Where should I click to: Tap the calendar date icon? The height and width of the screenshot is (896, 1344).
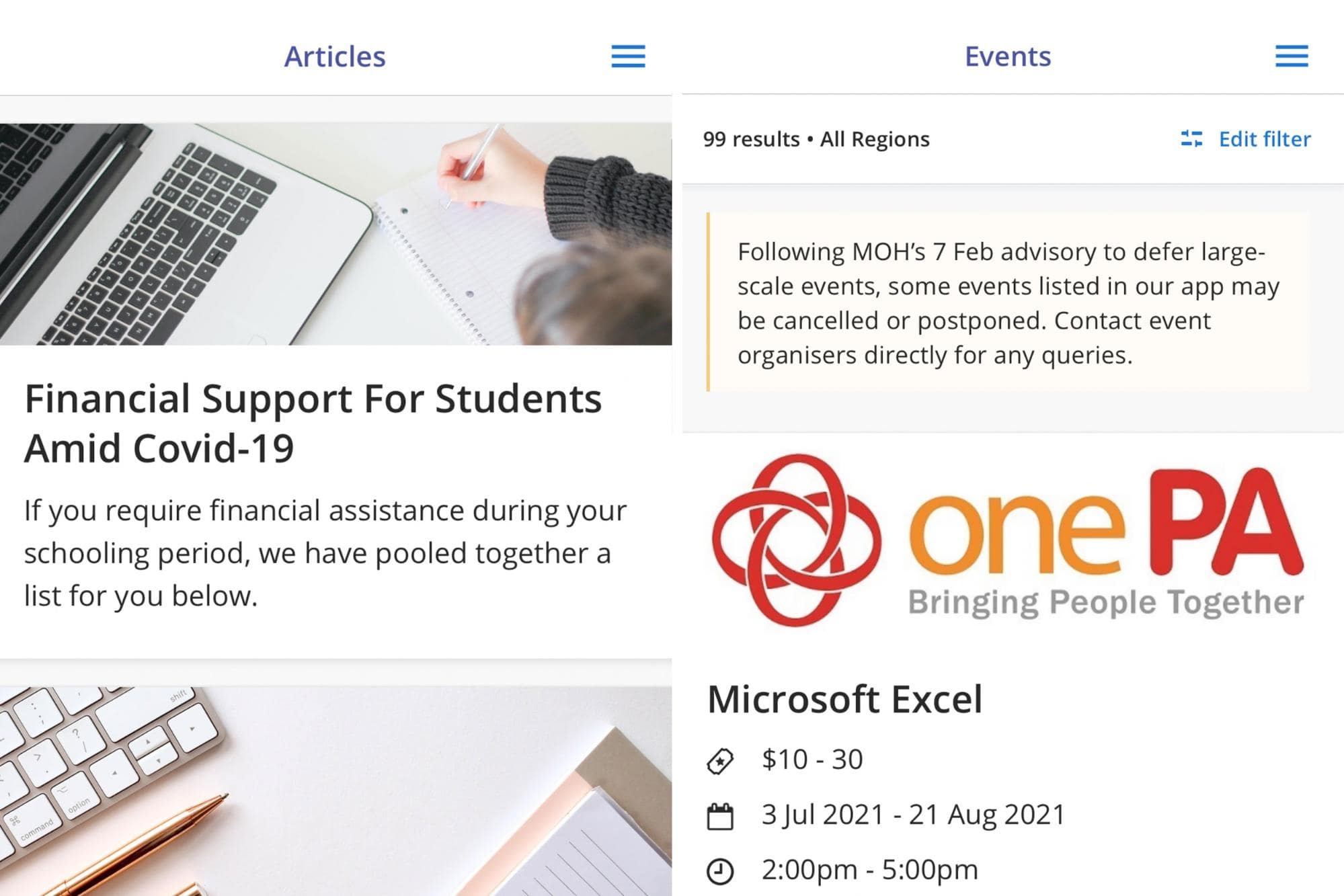(720, 817)
